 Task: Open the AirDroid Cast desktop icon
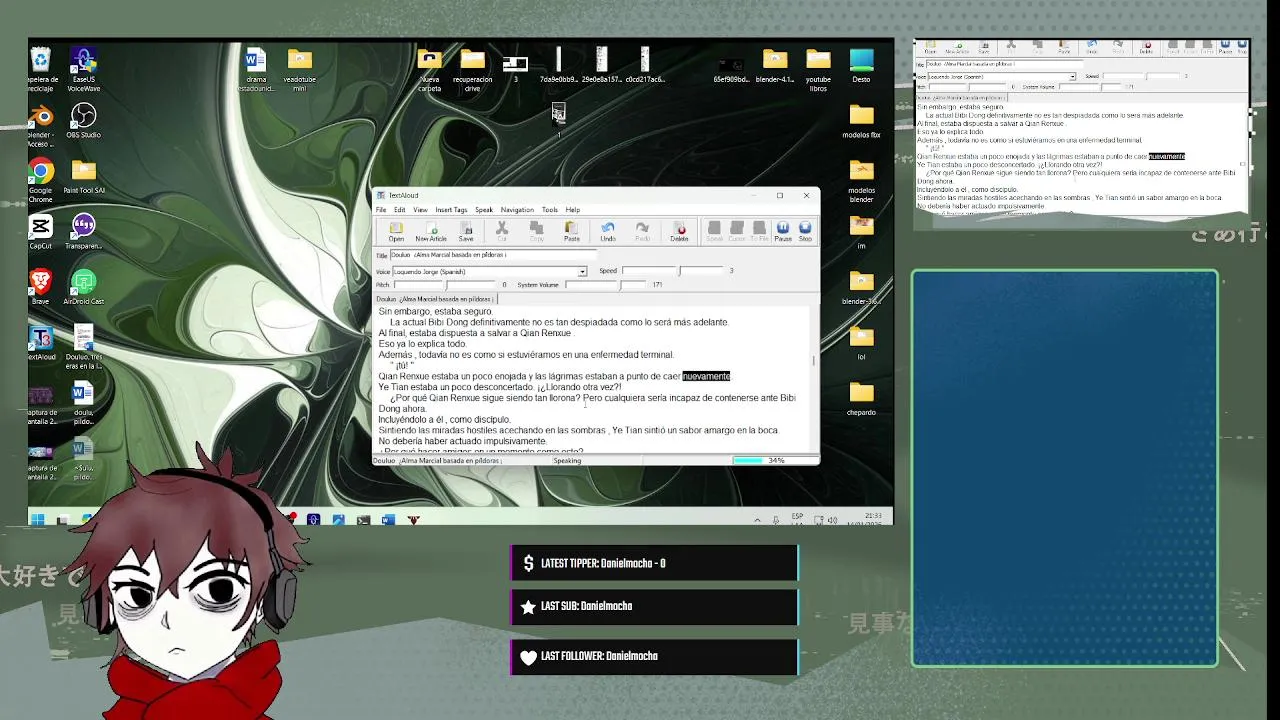click(x=84, y=288)
